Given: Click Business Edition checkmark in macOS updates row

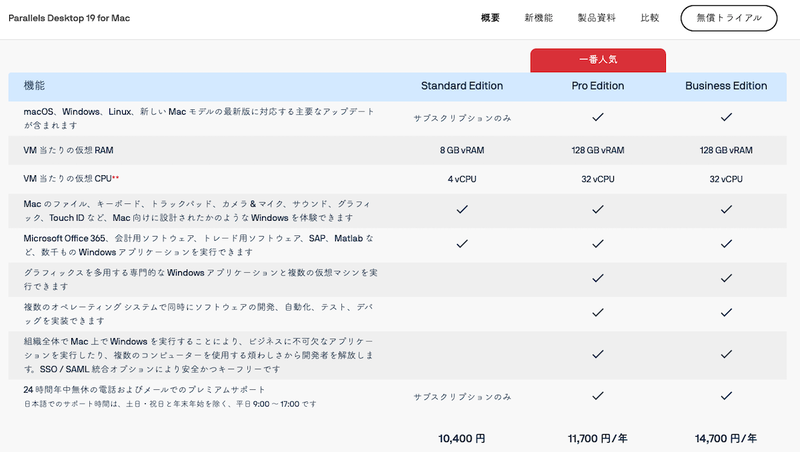Looking at the screenshot, I should point(726,117).
